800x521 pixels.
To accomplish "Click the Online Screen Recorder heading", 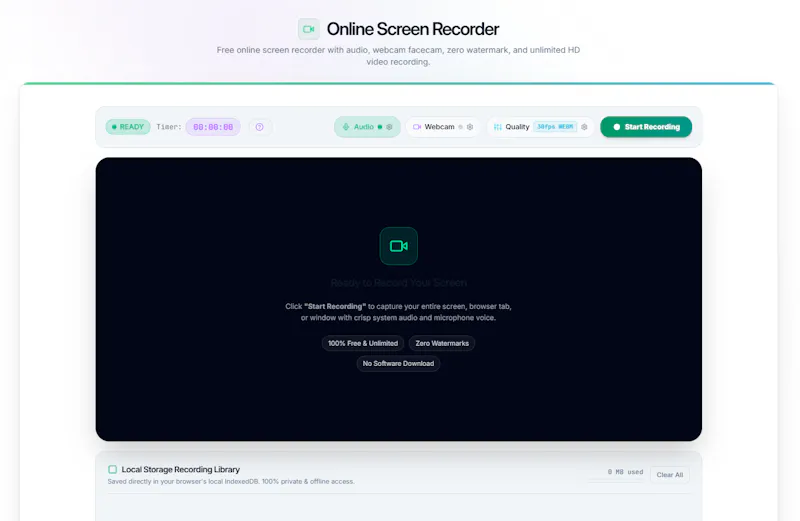I will tap(413, 29).
